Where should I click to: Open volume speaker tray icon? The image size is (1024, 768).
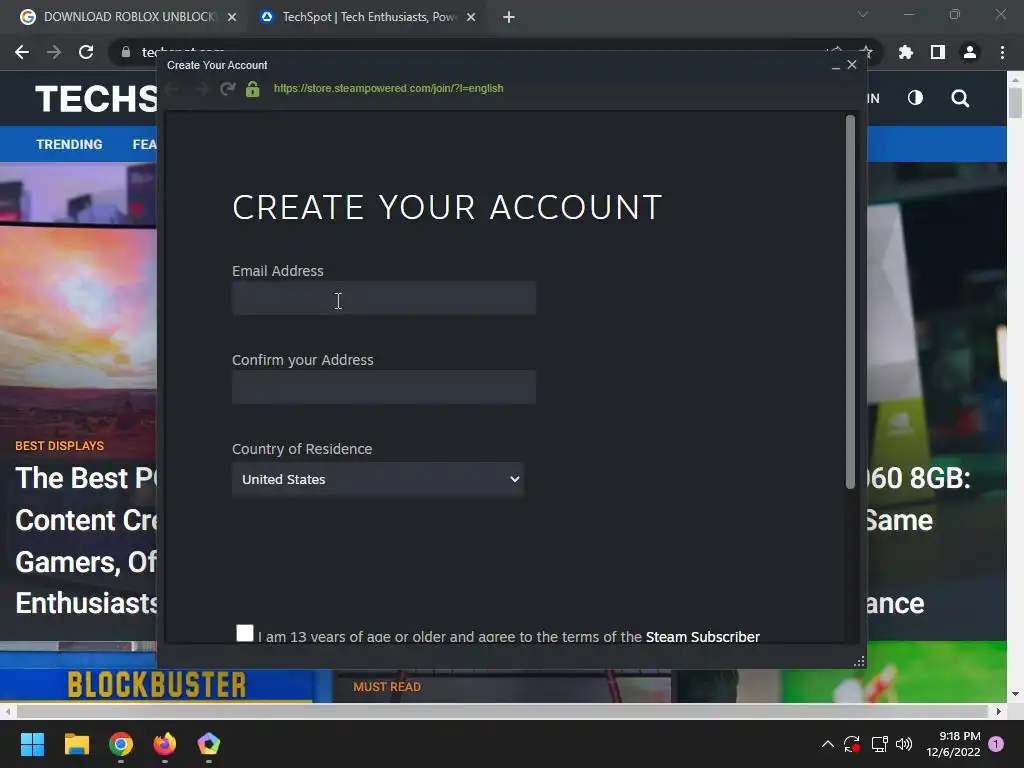click(904, 744)
